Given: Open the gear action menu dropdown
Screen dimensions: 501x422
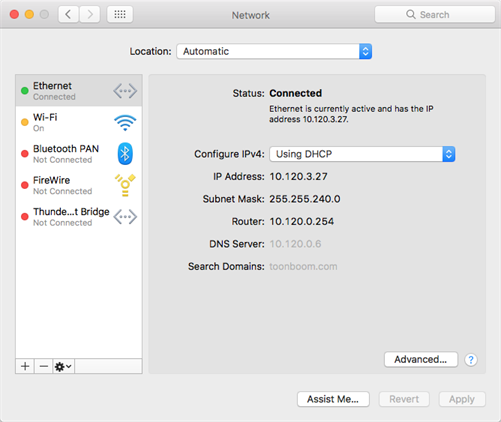Looking at the screenshot, I should click(x=63, y=366).
